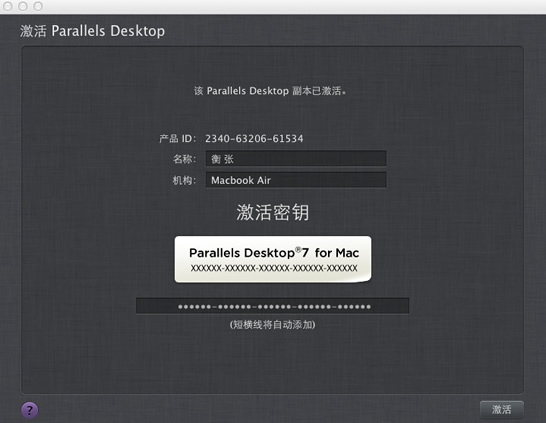This screenshot has height=423, width=546.
Task: Click the 机构 label
Action: 185,180
